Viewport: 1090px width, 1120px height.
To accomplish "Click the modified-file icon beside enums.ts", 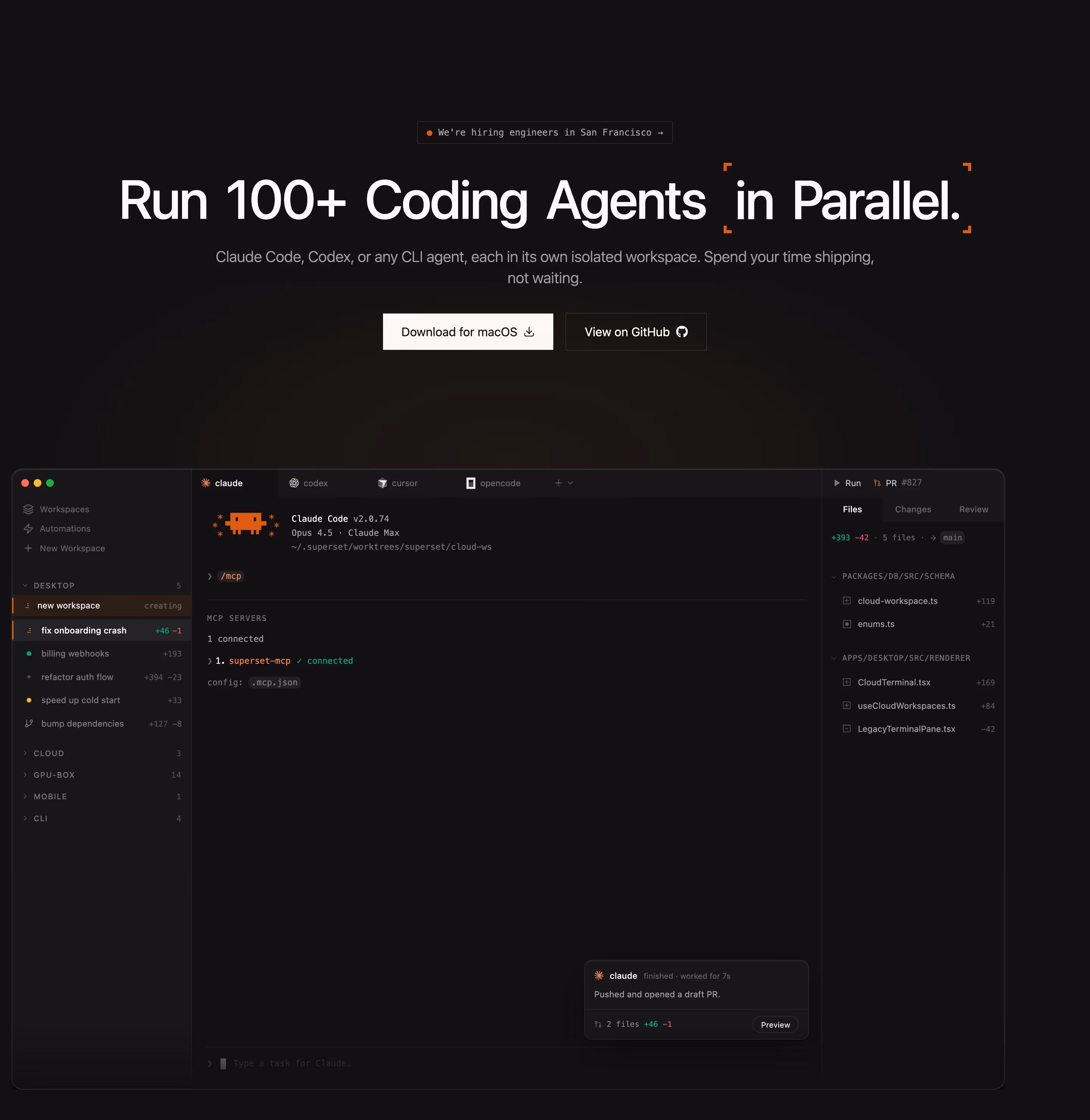I will pos(847,624).
